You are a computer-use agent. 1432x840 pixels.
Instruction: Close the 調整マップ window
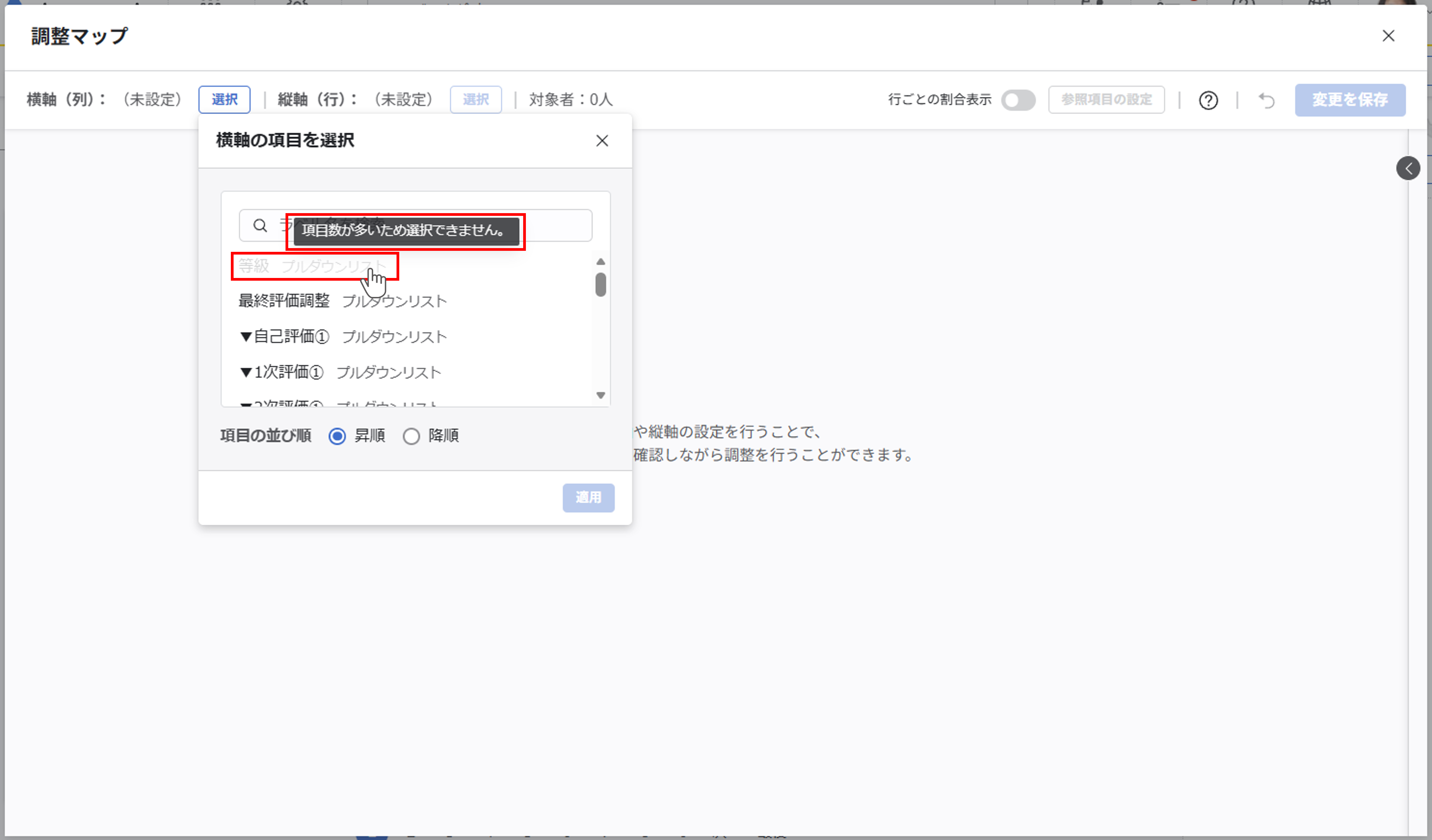point(1389,36)
